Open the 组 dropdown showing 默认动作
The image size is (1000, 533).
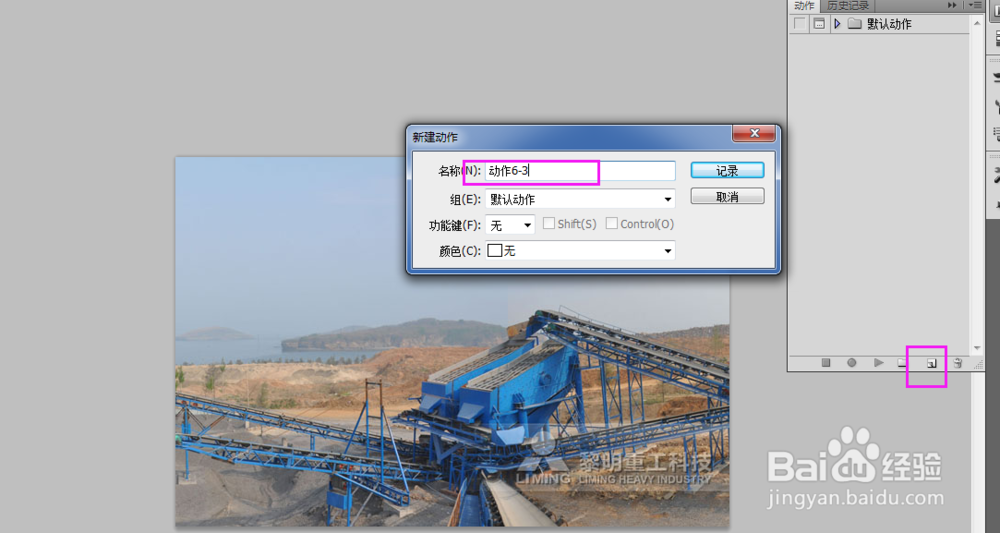(x=580, y=200)
